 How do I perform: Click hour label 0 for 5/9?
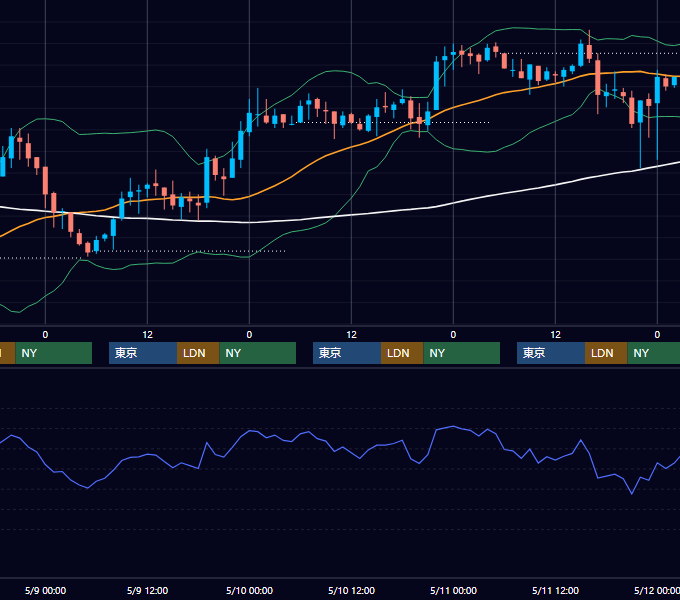pos(45,335)
